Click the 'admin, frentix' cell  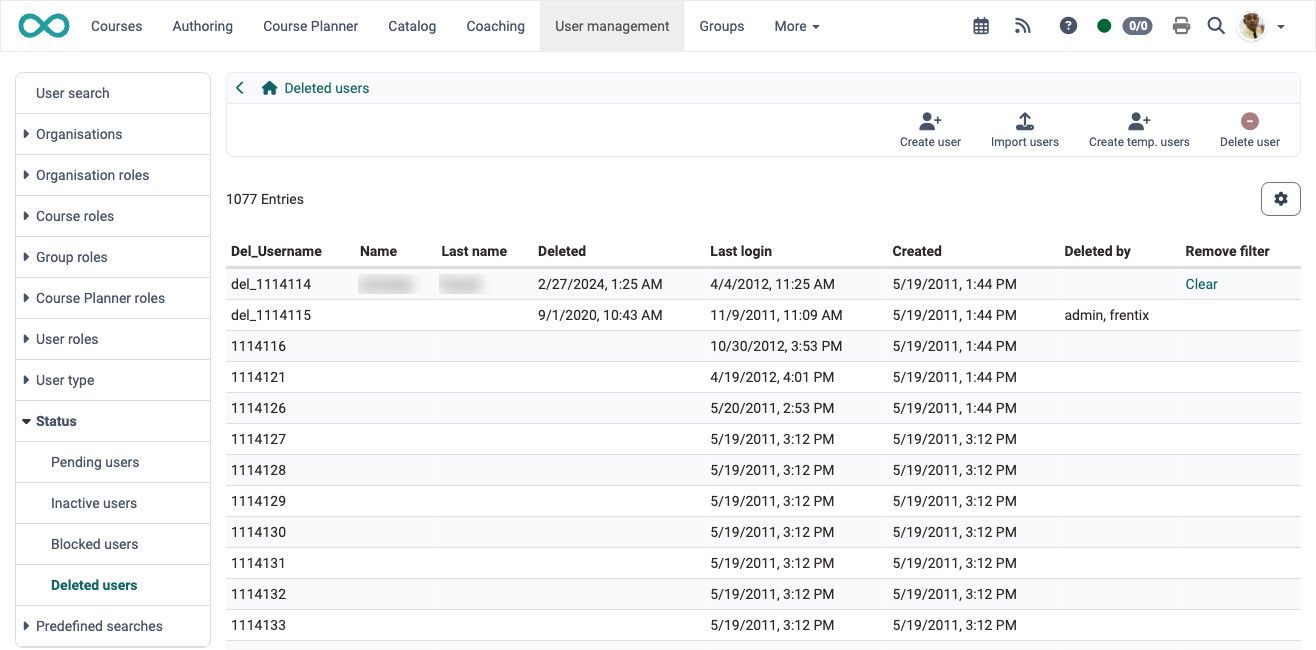click(x=1107, y=315)
